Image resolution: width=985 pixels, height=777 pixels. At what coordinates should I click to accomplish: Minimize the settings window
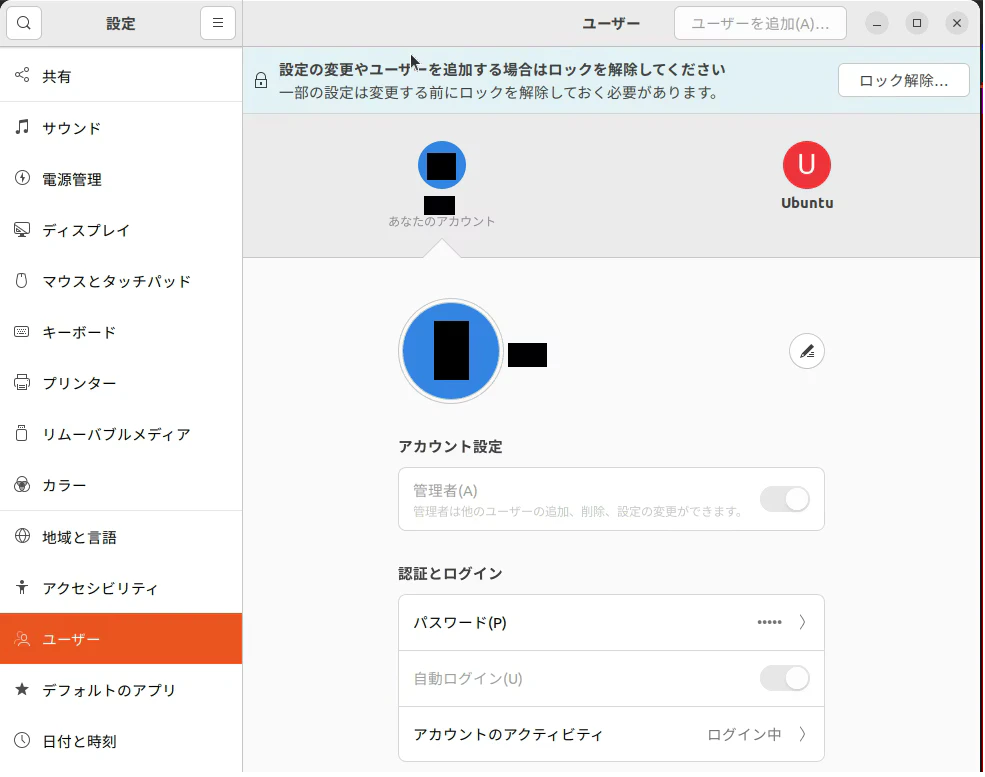click(877, 23)
